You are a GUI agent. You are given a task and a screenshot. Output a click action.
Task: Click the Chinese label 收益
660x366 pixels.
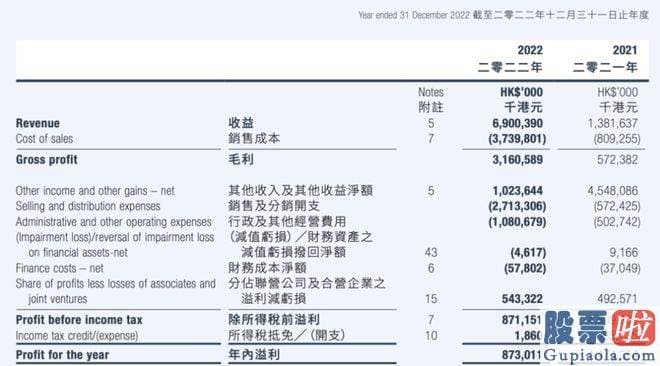[x=241, y=123]
